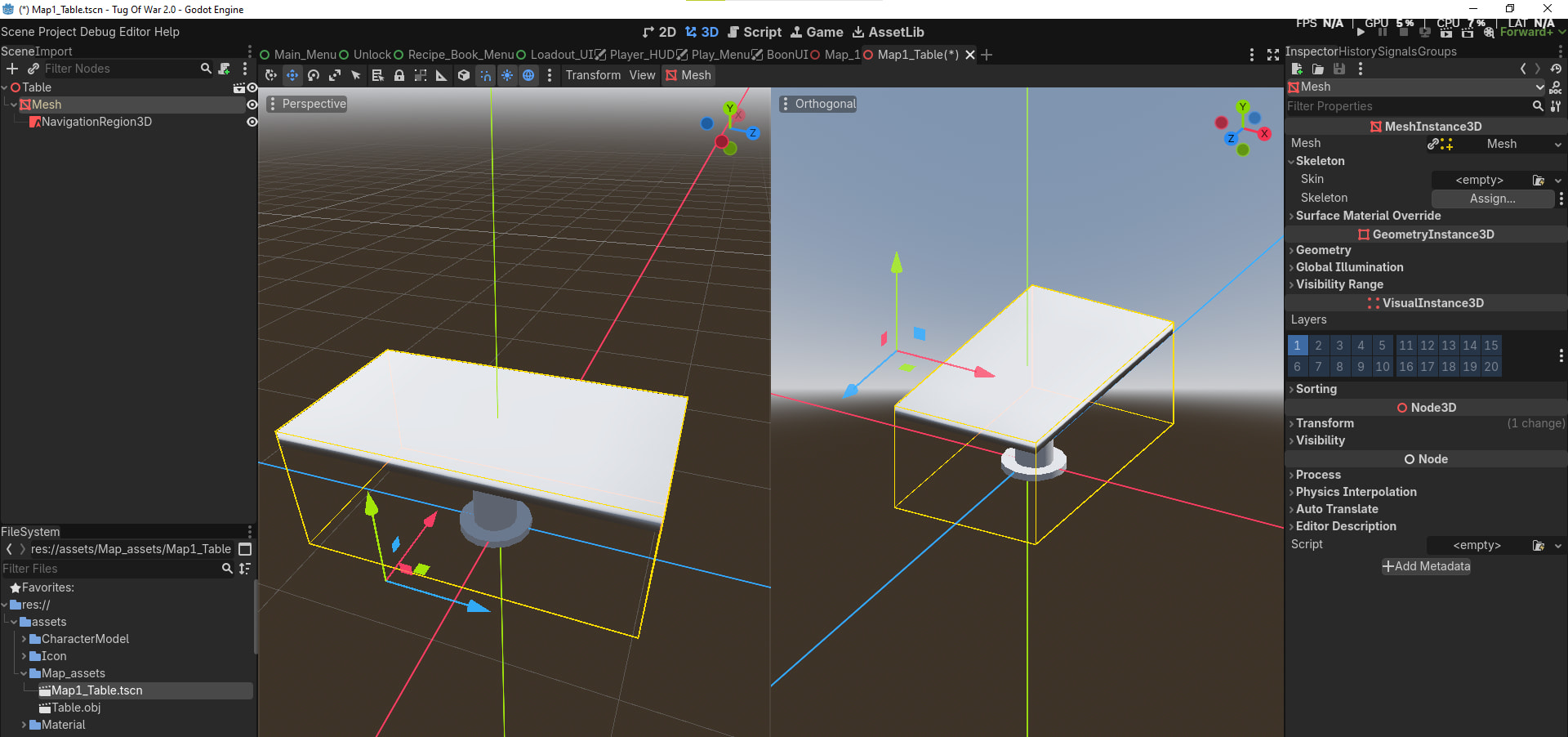Viewport: 1568px width, 737px height.
Task: Click the Add Child Node plus icon
Action: click(12, 69)
